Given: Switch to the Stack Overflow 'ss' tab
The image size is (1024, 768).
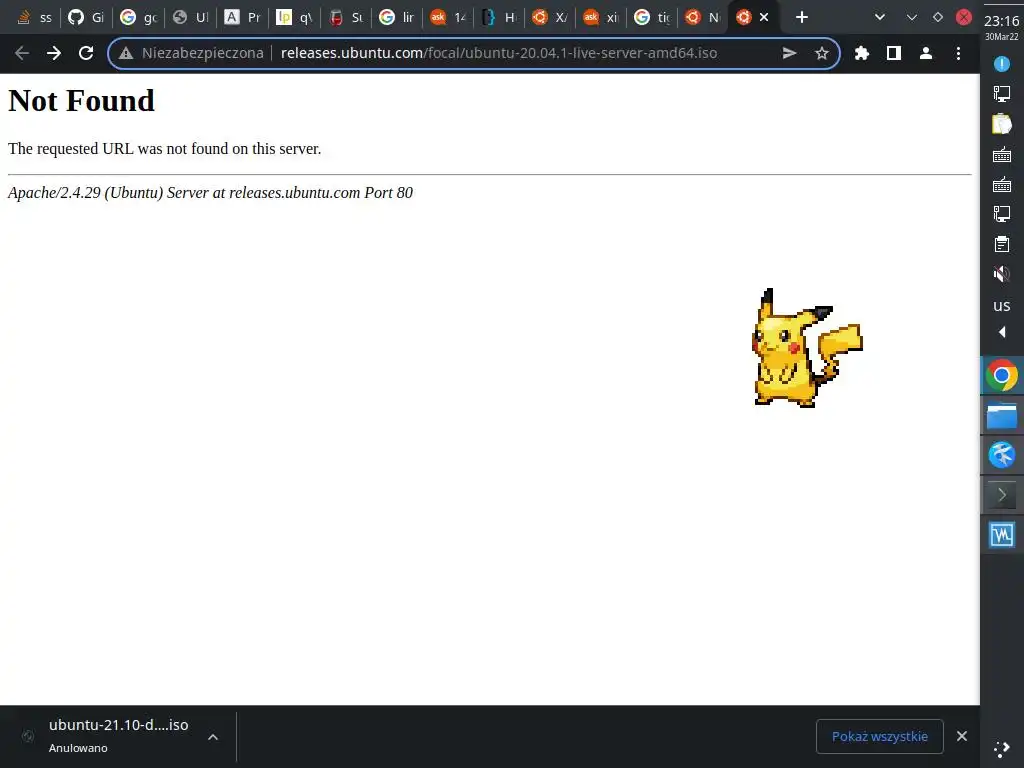Looking at the screenshot, I should (x=35, y=17).
